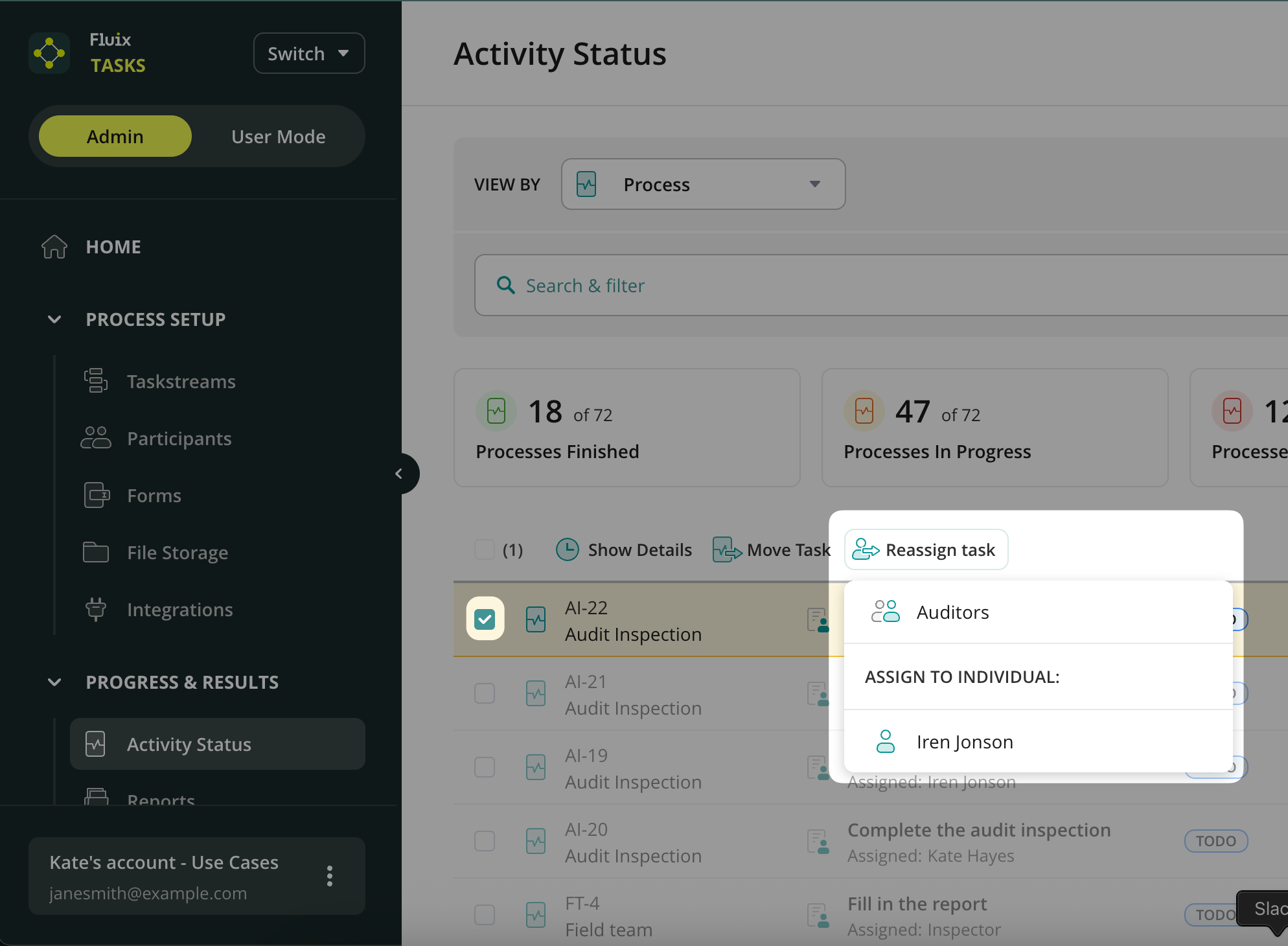
Task: Open the Home page icon
Action: pos(54,247)
